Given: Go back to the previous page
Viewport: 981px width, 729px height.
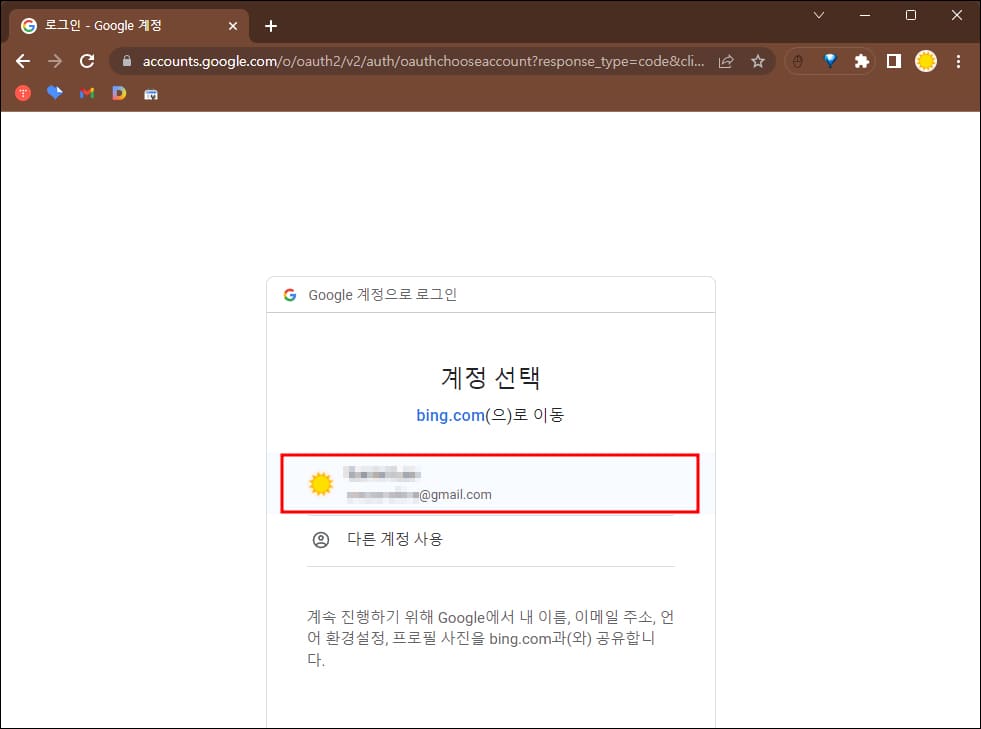Looking at the screenshot, I should pyautogui.click(x=23, y=61).
